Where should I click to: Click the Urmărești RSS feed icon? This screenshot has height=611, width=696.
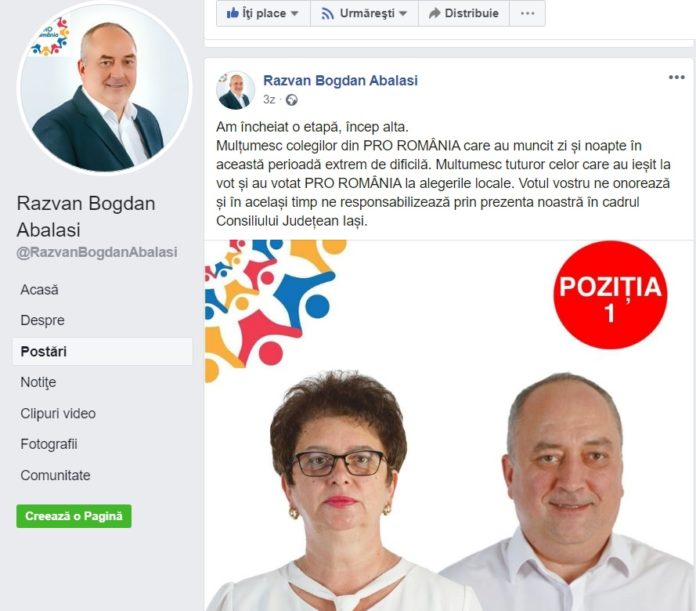point(328,14)
